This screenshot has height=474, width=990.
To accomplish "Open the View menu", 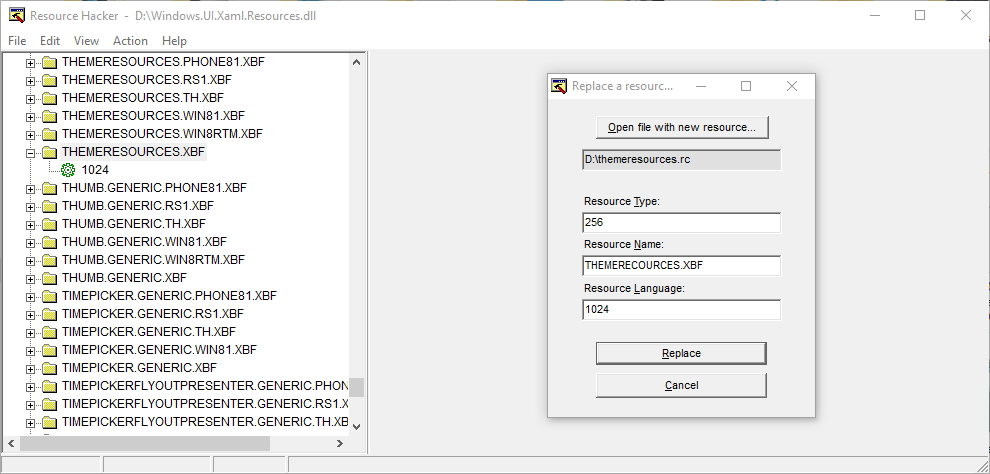I will point(86,40).
